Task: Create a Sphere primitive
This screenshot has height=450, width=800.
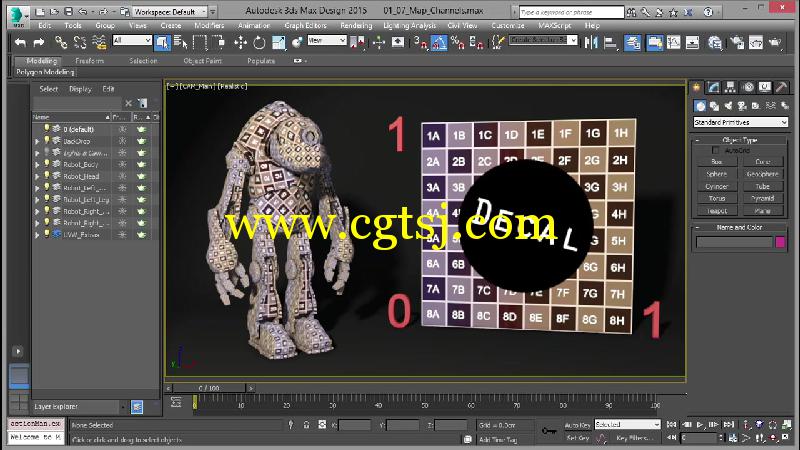Action: [717, 174]
